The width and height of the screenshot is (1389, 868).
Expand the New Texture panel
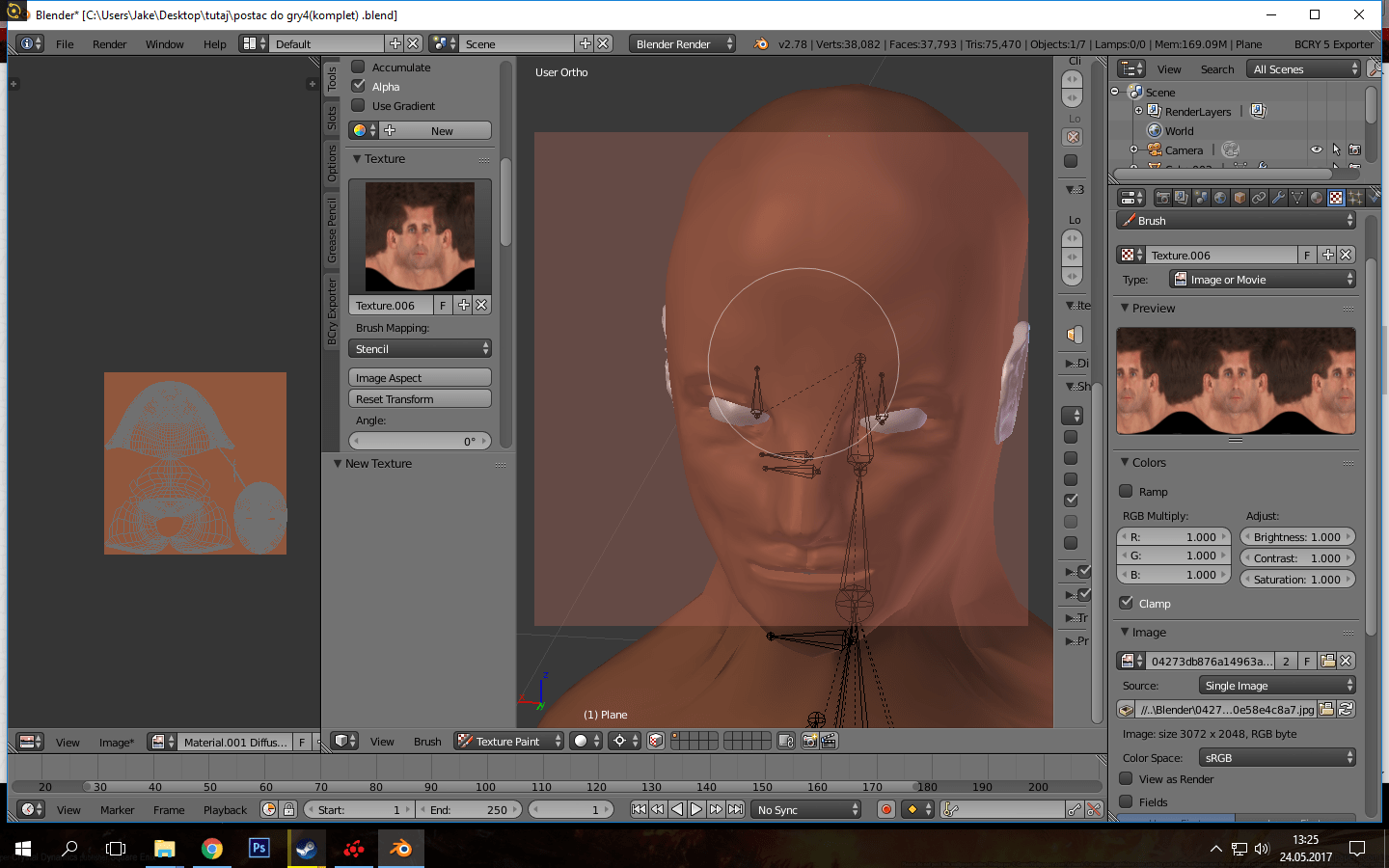click(x=376, y=464)
